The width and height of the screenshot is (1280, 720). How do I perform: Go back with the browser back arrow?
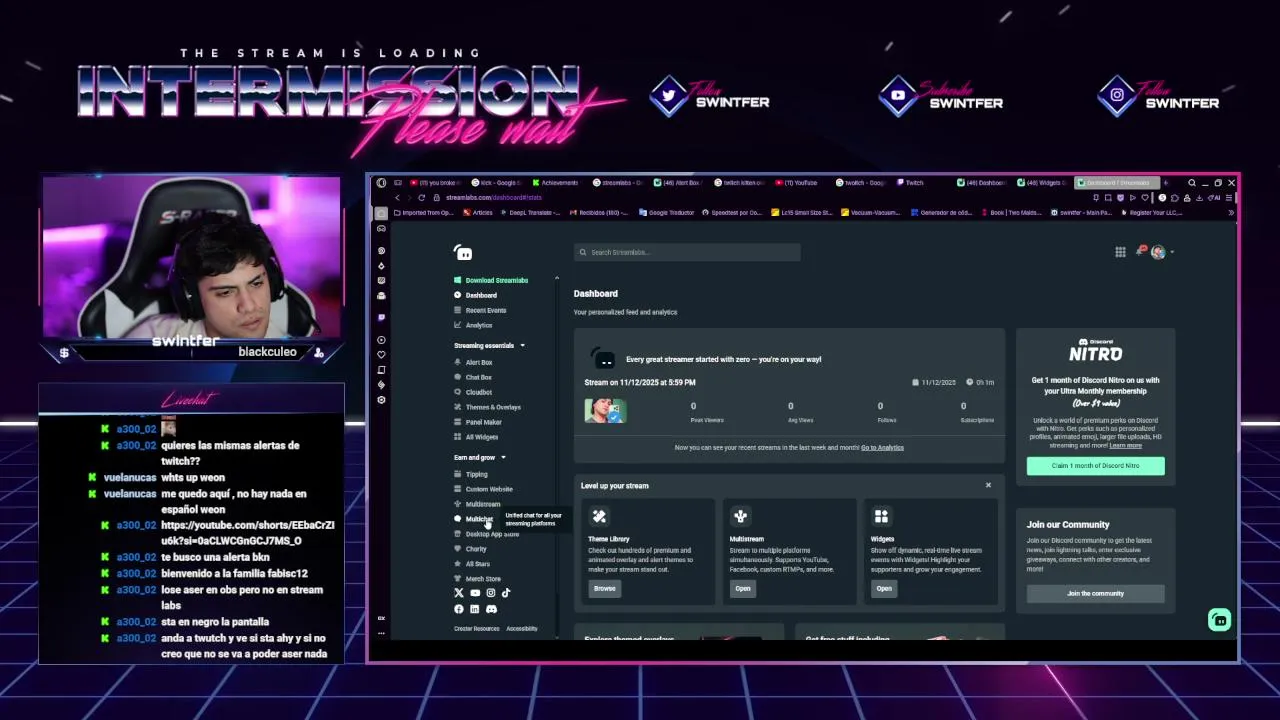coord(397,197)
